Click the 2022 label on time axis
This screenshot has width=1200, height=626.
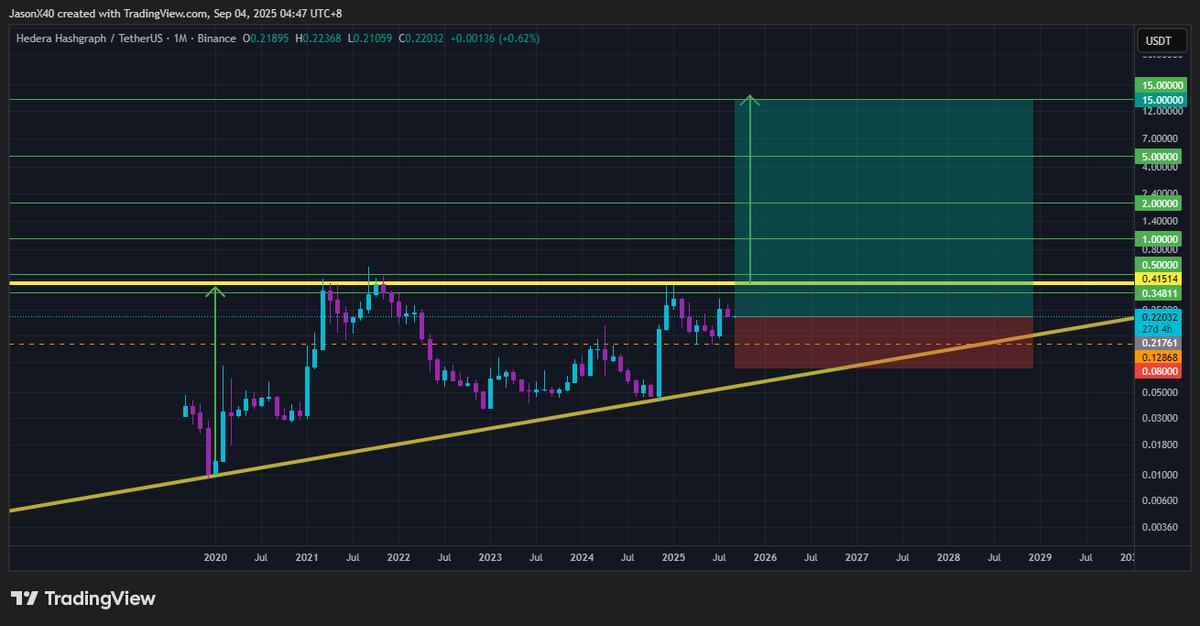pyautogui.click(x=398, y=556)
